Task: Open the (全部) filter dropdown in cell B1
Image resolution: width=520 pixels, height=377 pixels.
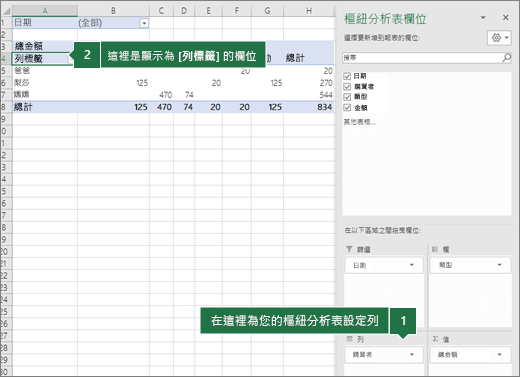Action: pos(144,23)
